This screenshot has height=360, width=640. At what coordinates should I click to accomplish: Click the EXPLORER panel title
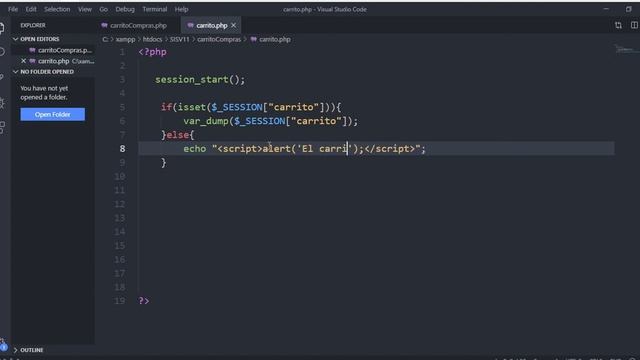[x=33, y=25]
